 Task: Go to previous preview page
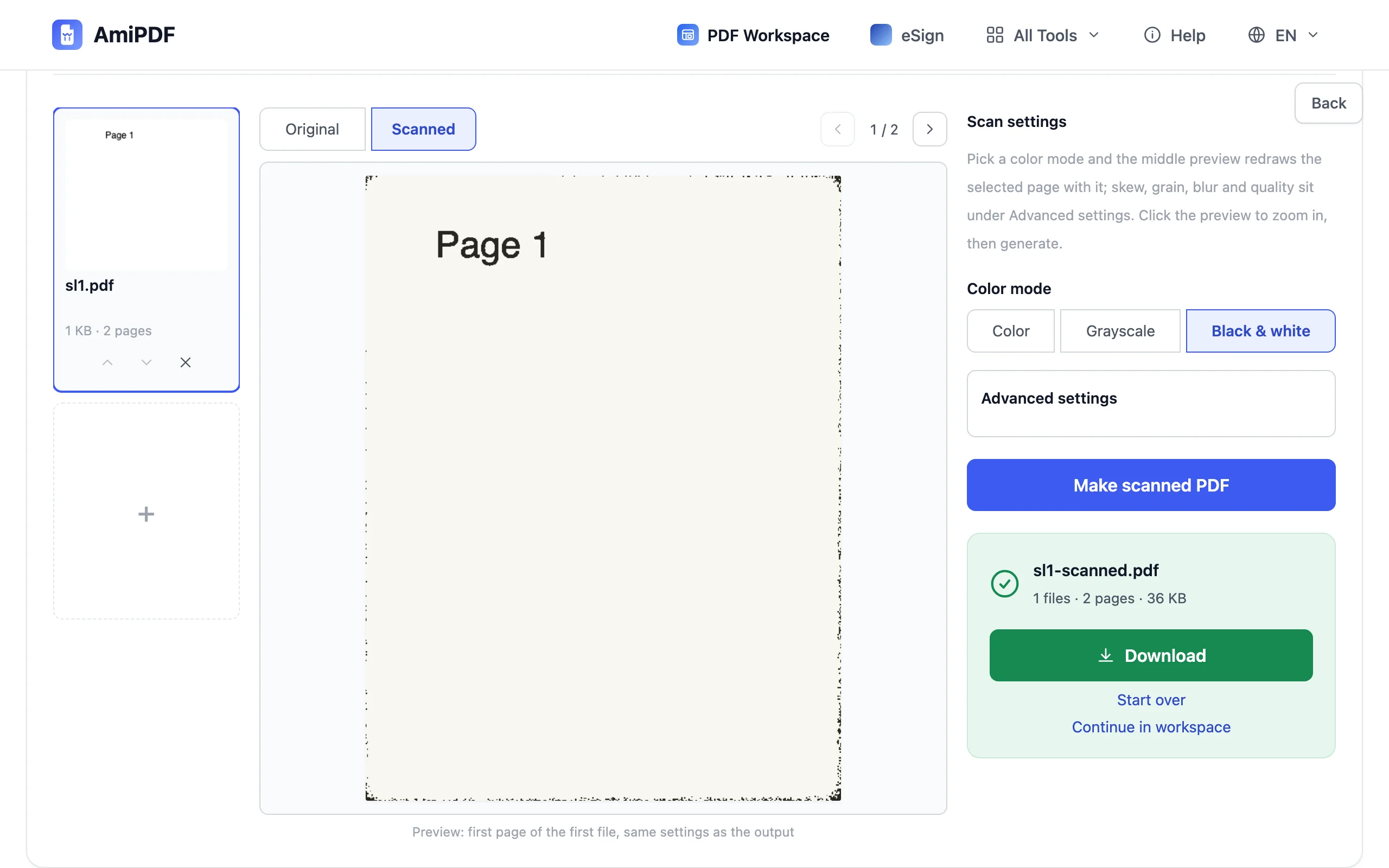pos(837,129)
